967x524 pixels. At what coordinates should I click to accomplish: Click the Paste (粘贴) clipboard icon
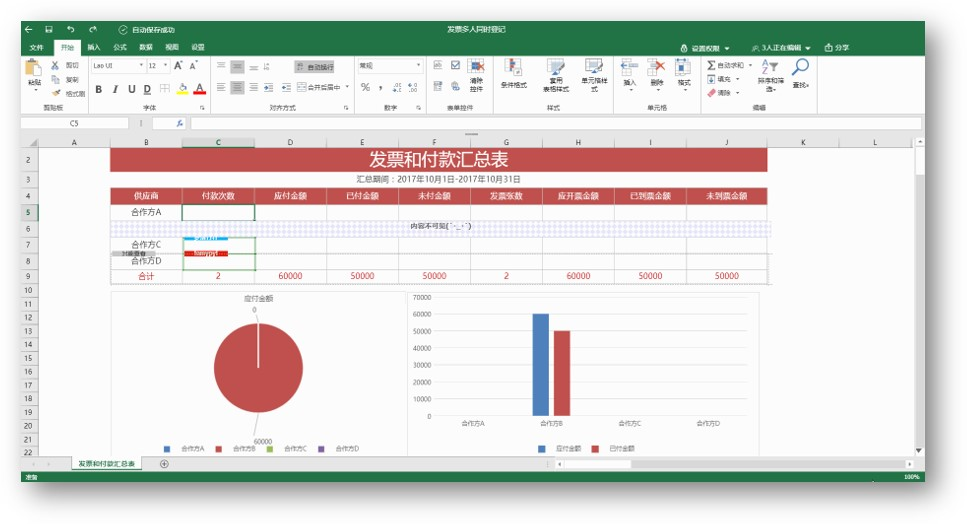(33, 68)
